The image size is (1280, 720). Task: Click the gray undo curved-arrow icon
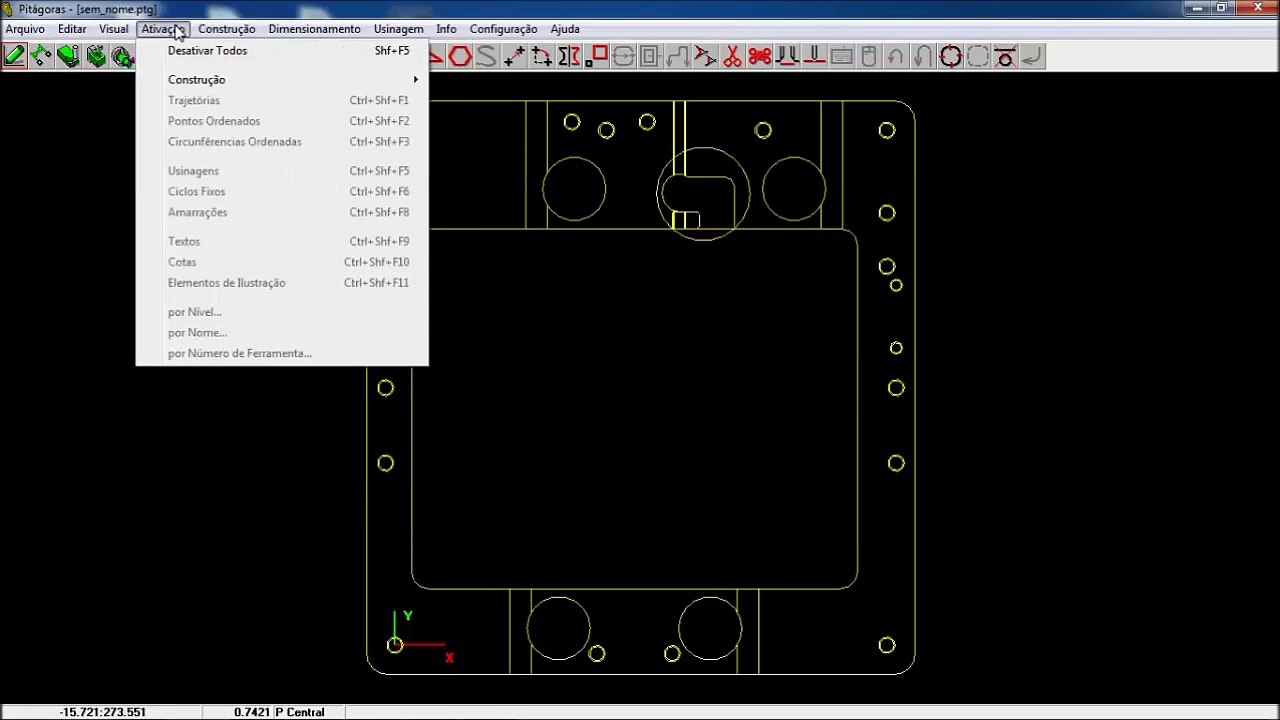[x=896, y=56]
